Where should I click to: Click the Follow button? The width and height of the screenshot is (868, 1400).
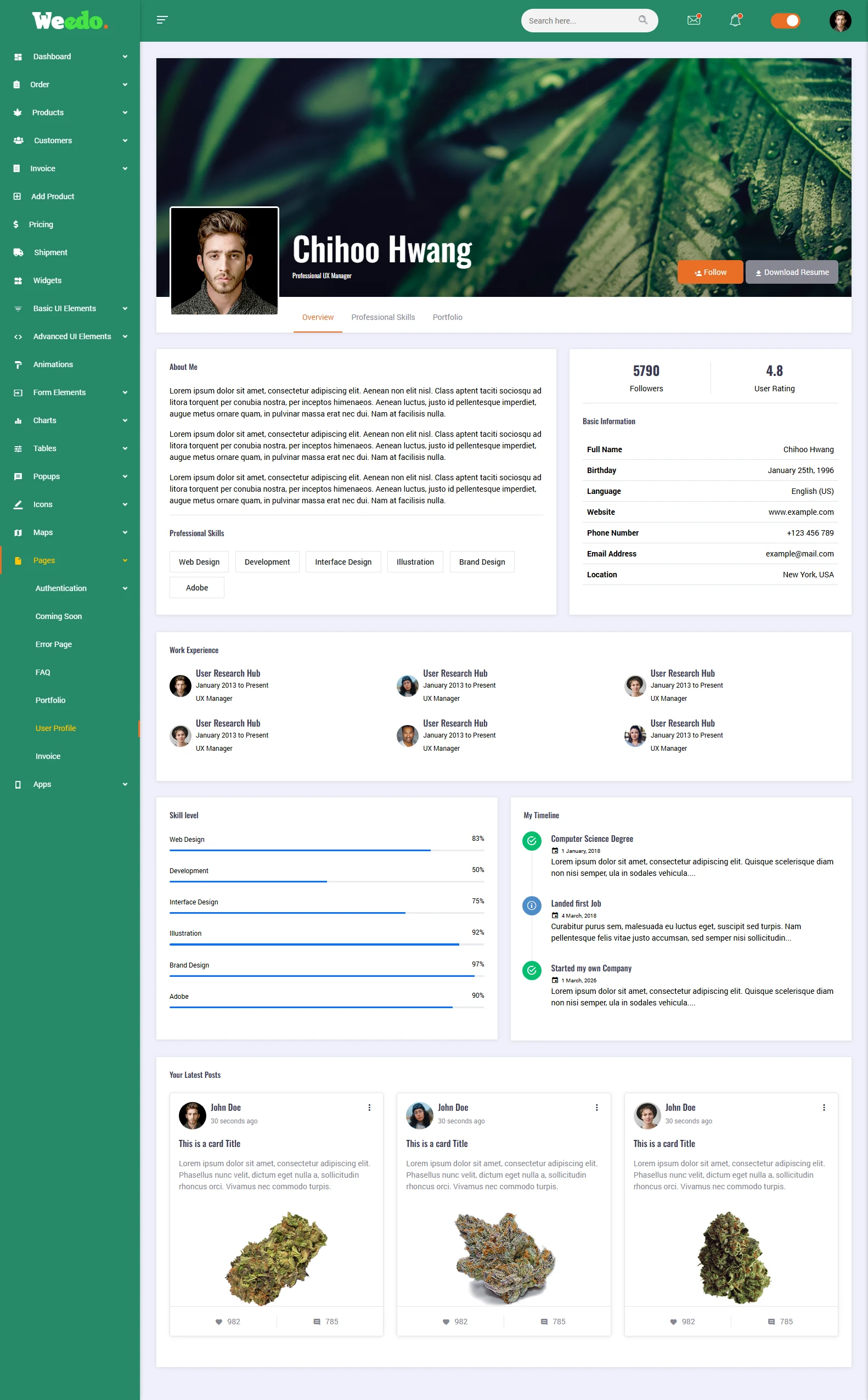[710, 272]
